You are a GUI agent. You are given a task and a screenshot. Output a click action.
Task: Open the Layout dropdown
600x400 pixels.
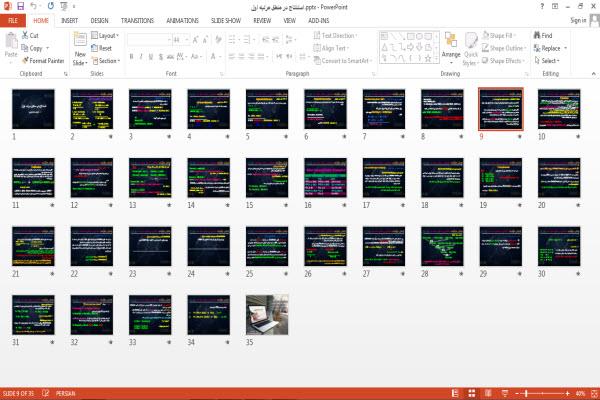105,35
